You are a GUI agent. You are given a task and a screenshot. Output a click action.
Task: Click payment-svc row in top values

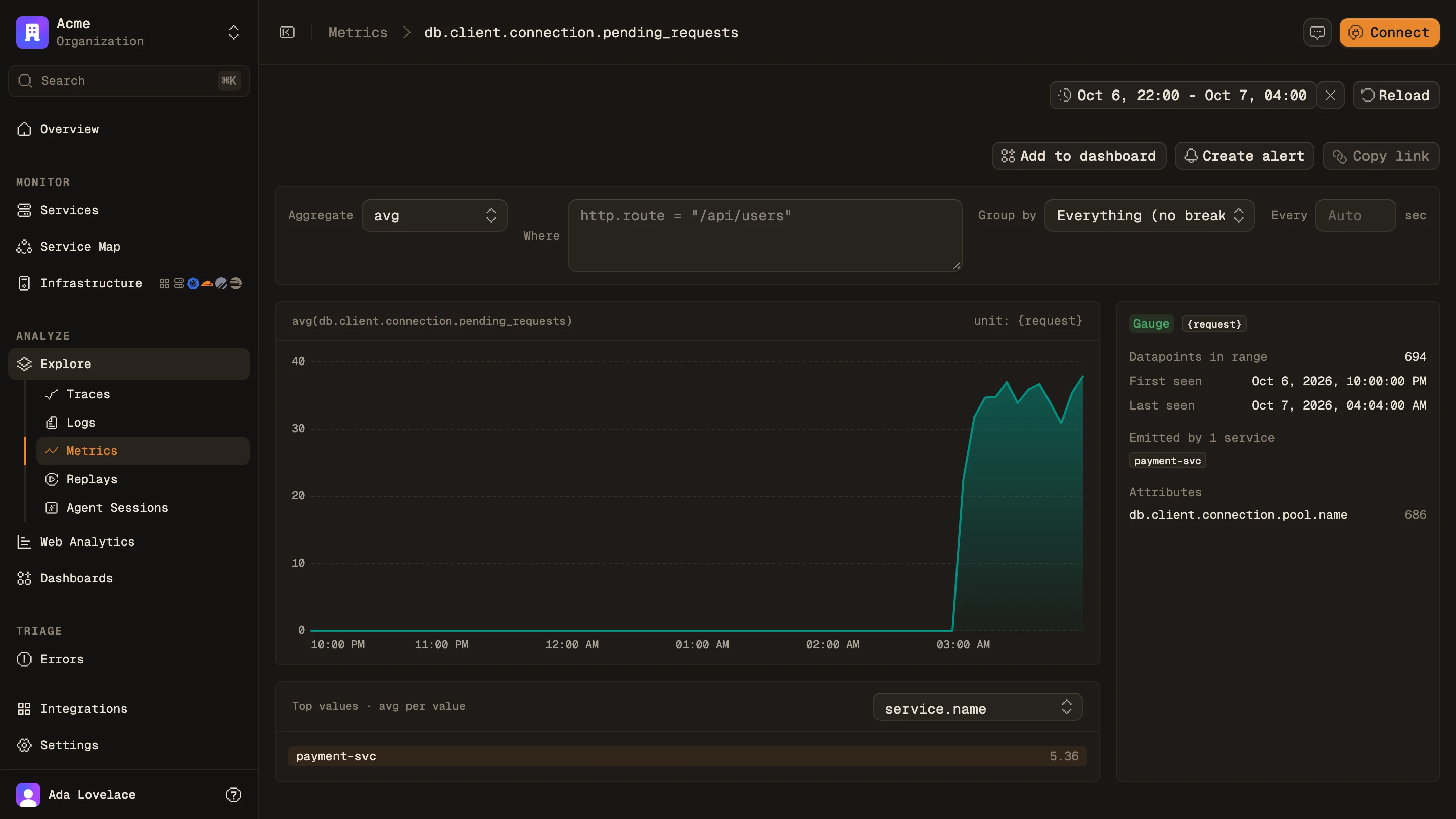coord(688,756)
